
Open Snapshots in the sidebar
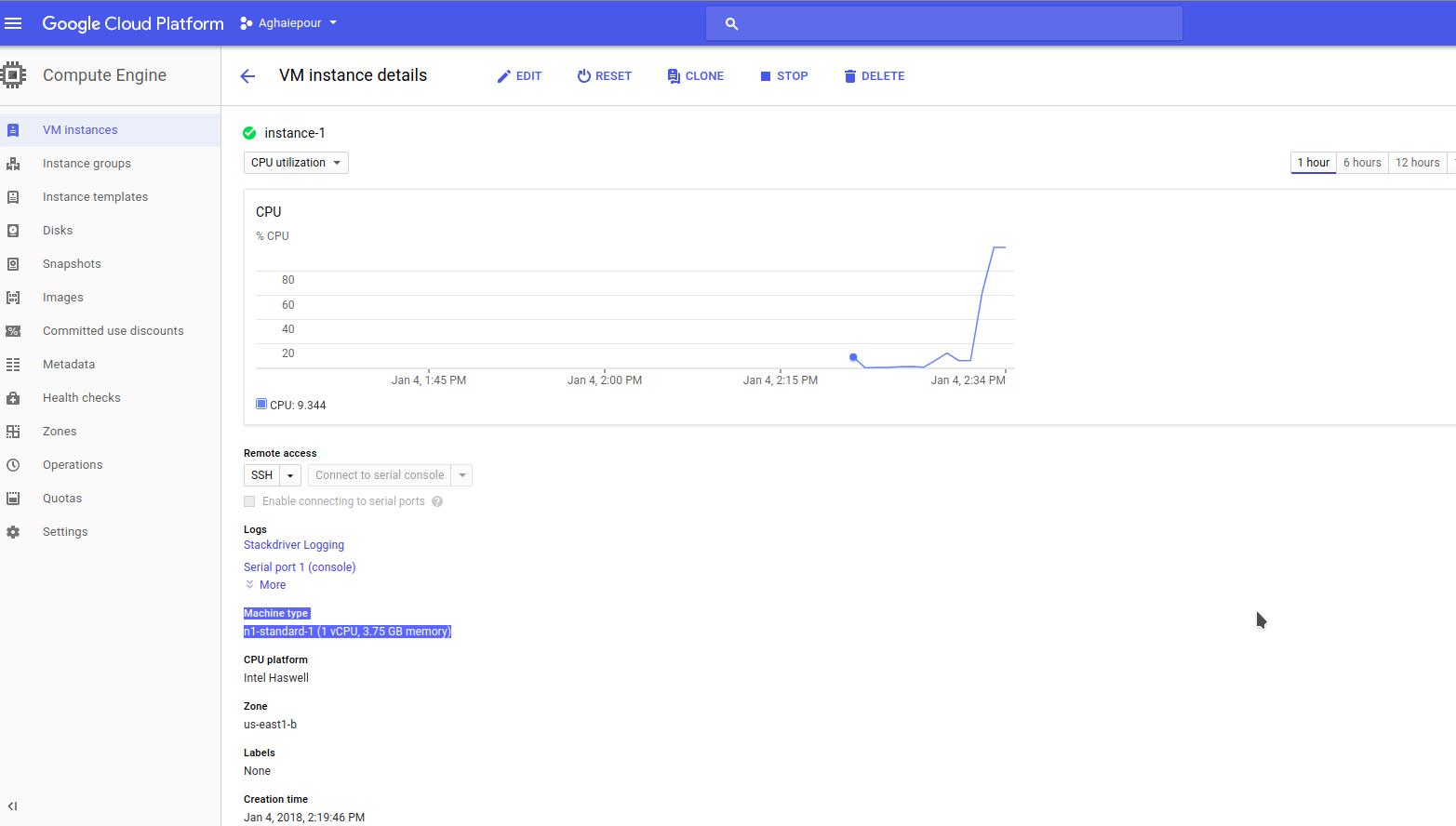110,264
